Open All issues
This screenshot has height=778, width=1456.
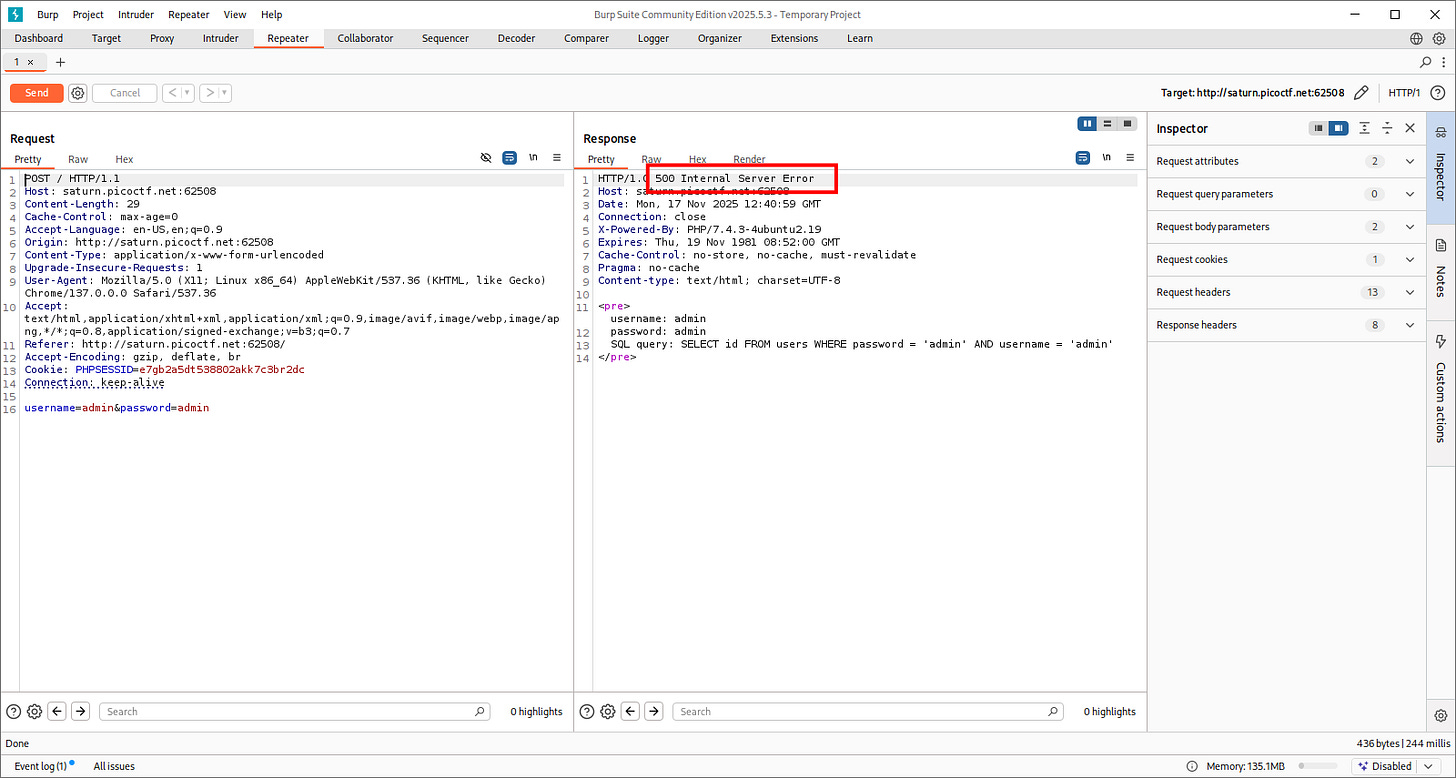click(x=114, y=766)
